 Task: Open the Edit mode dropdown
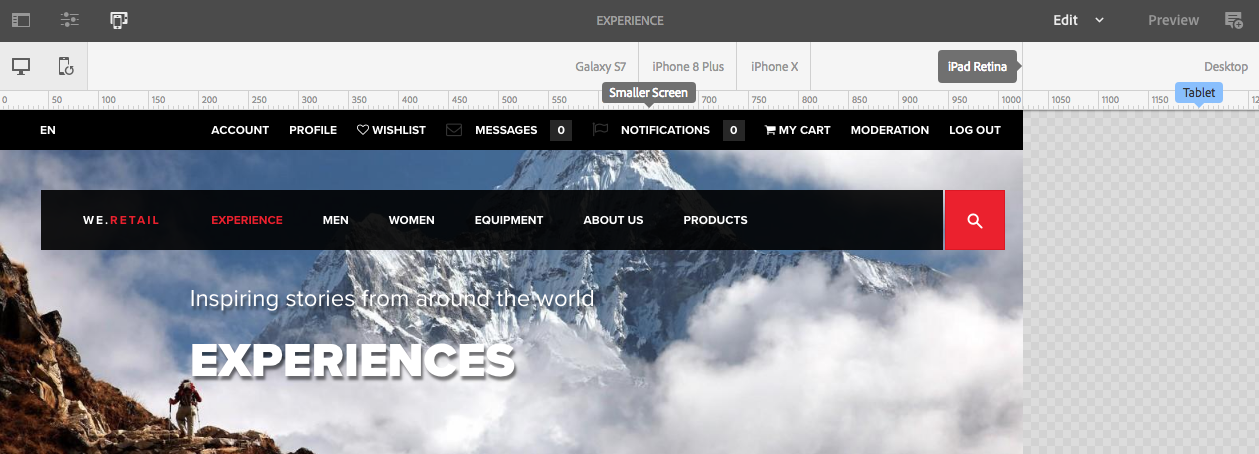pos(1078,20)
